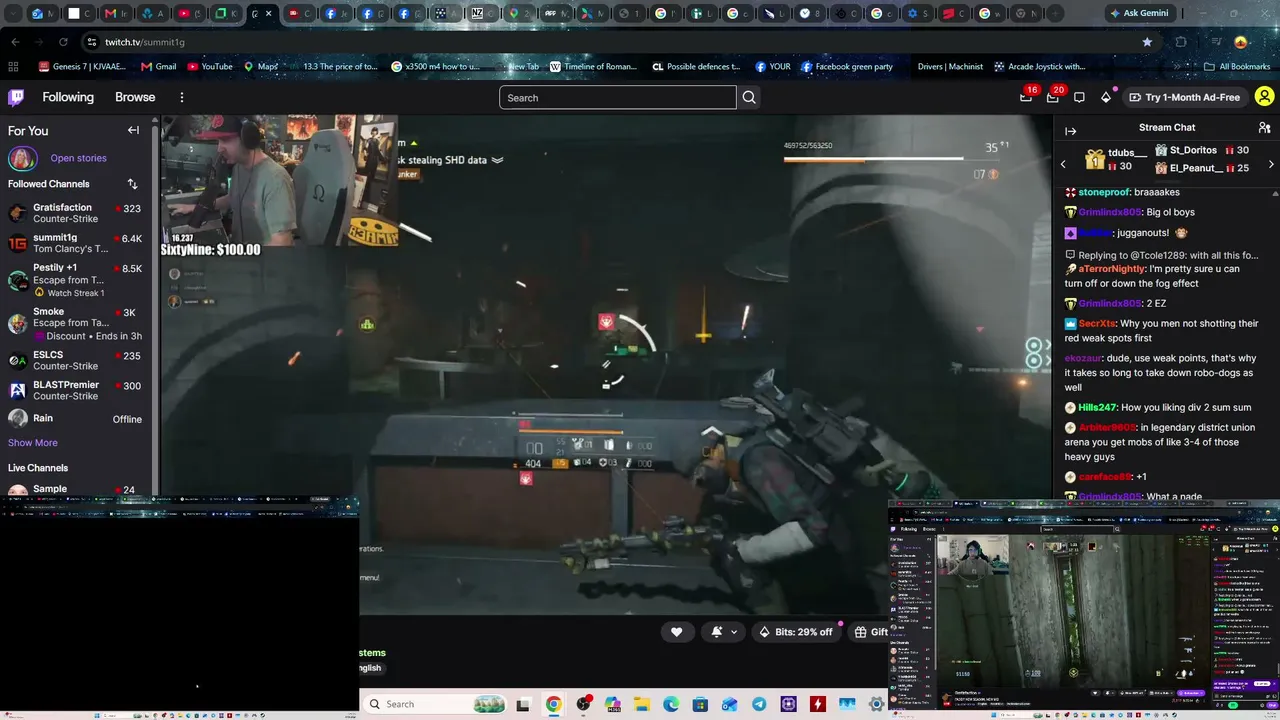Viewport: 1280px width, 720px height.
Task: Click the browser address bar URL
Action: 145,42
